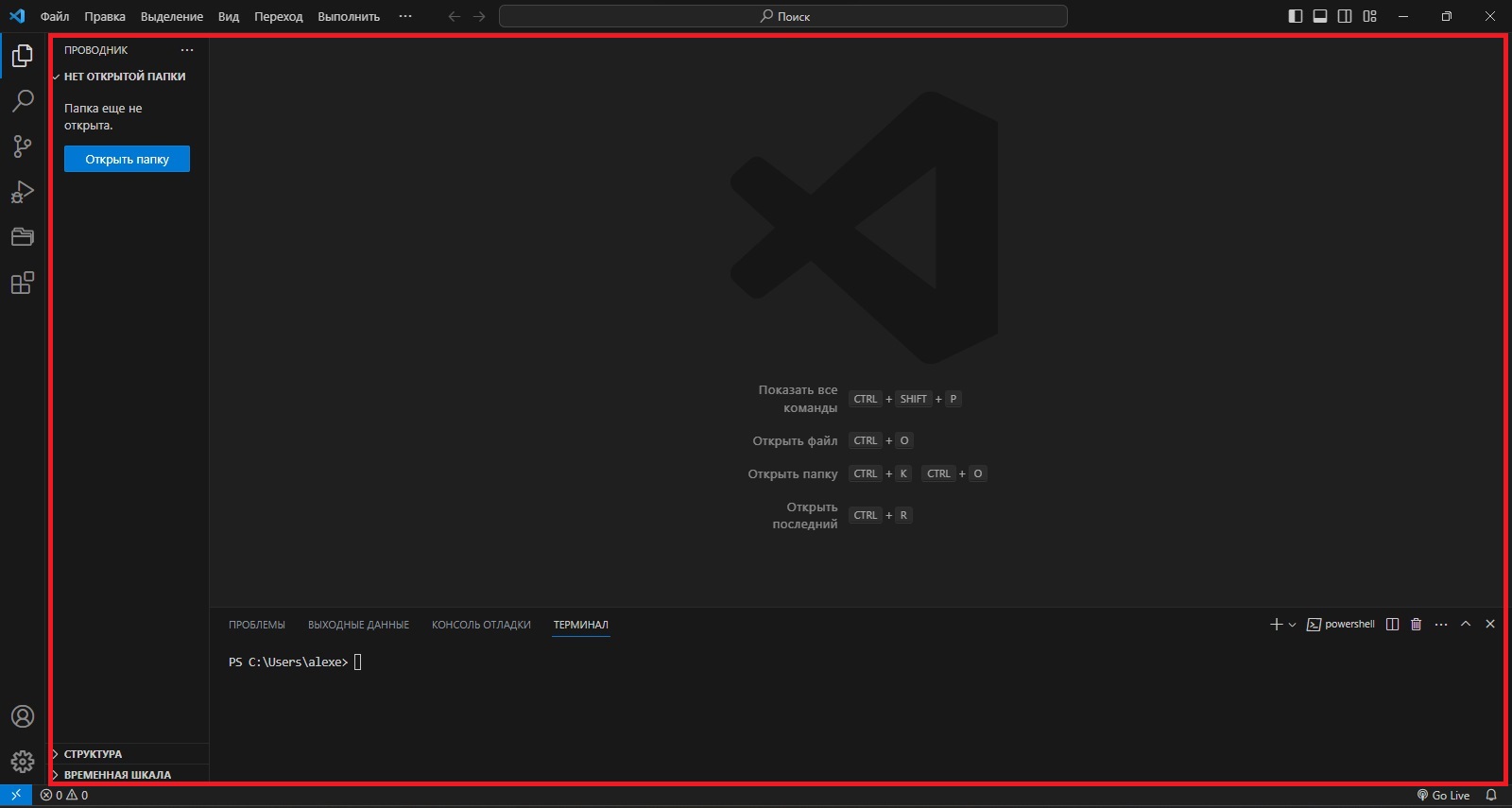Open the Файл menu
The height and width of the screenshot is (808, 1512).
point(55,16)
